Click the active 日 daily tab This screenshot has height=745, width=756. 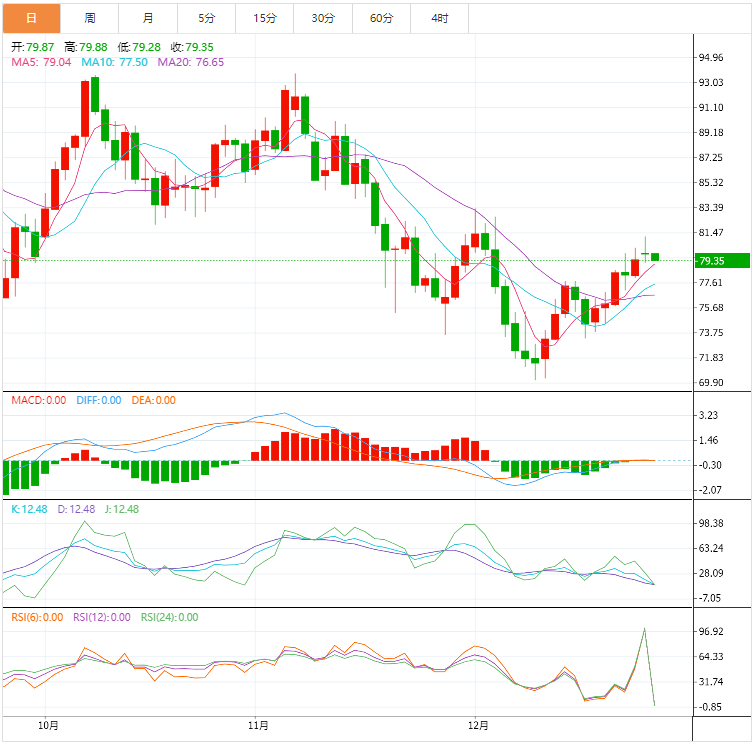[31, 18]
